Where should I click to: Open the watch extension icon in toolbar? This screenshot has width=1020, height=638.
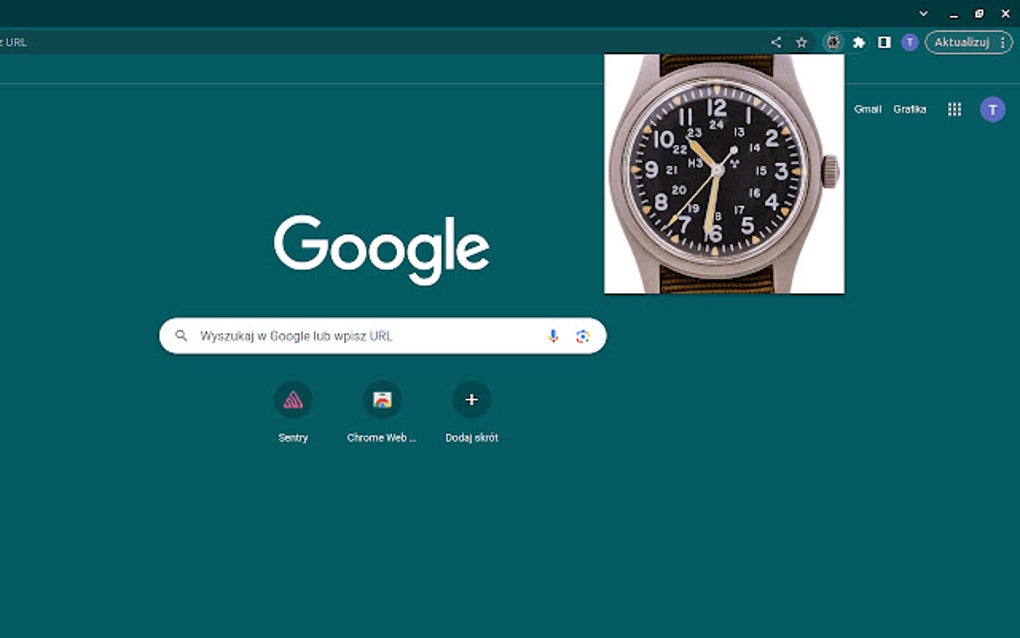[x=831, y=42]
